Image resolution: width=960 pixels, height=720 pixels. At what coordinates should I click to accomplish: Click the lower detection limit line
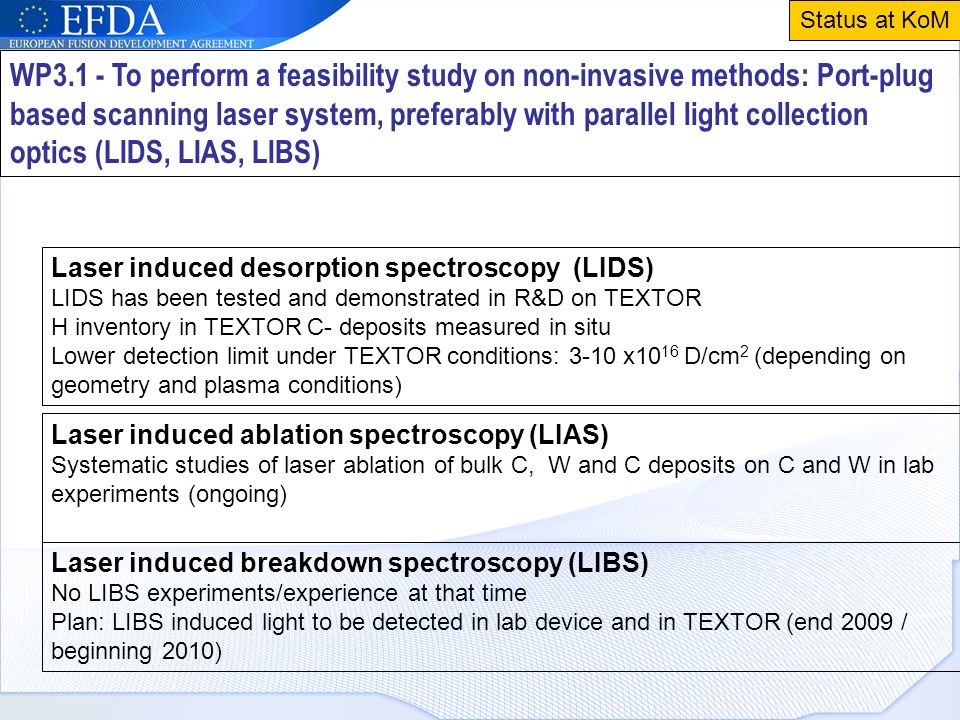479,356
